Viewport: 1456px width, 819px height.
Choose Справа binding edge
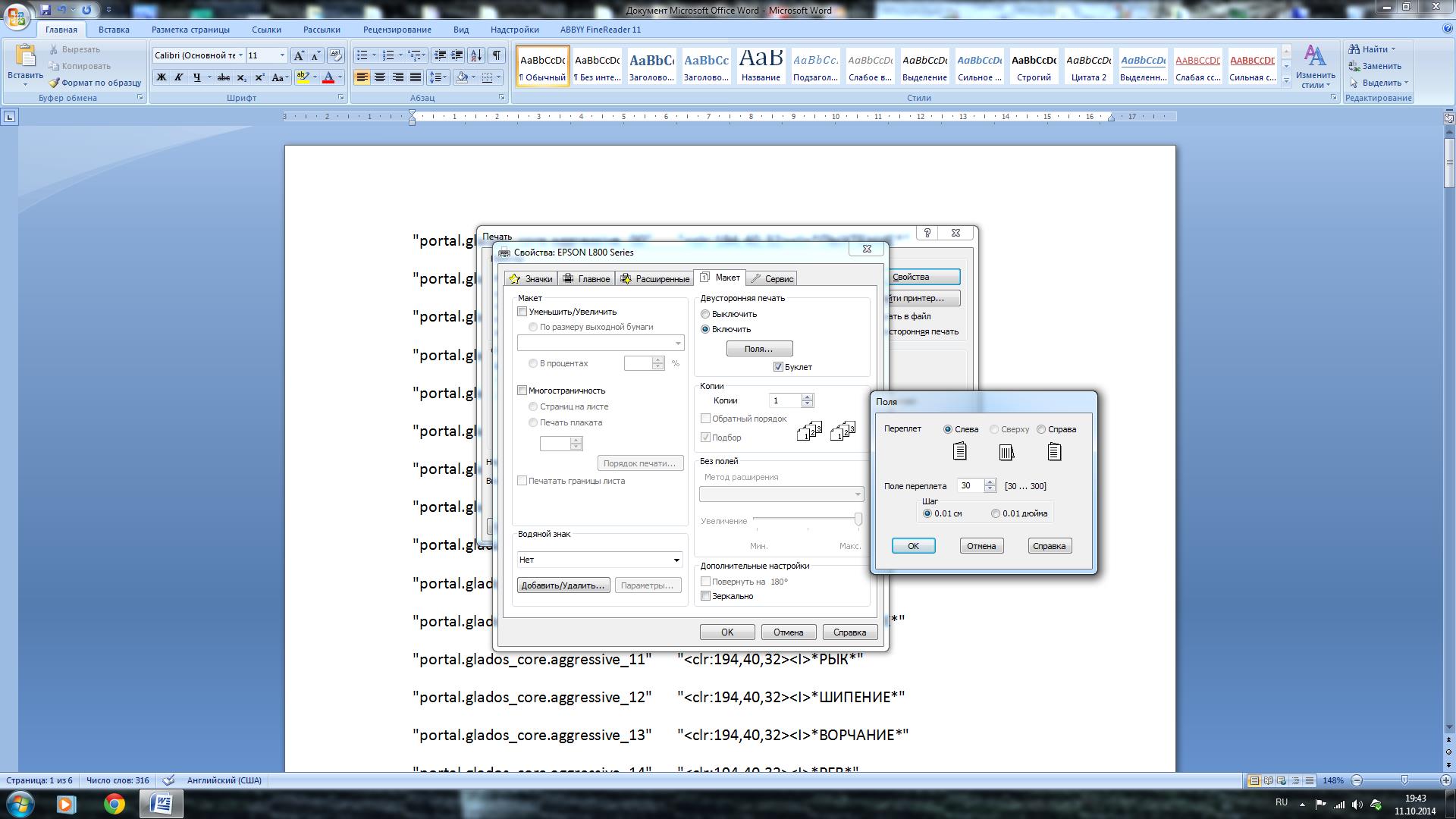(1041, 429)
